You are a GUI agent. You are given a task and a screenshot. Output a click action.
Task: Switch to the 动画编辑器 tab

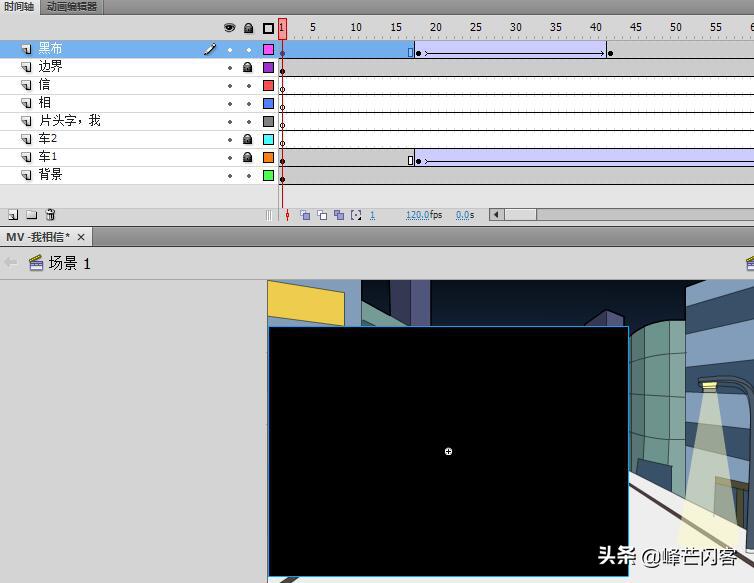[x=72, y=7]
